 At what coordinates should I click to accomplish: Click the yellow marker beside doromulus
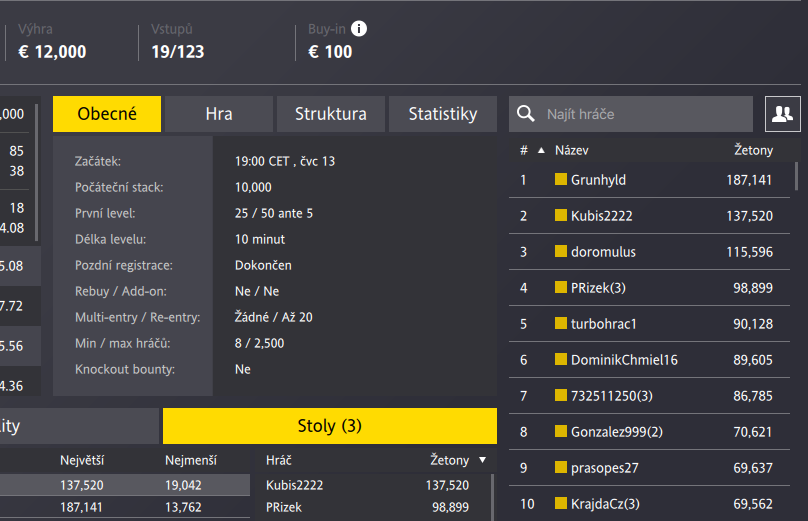561,252
